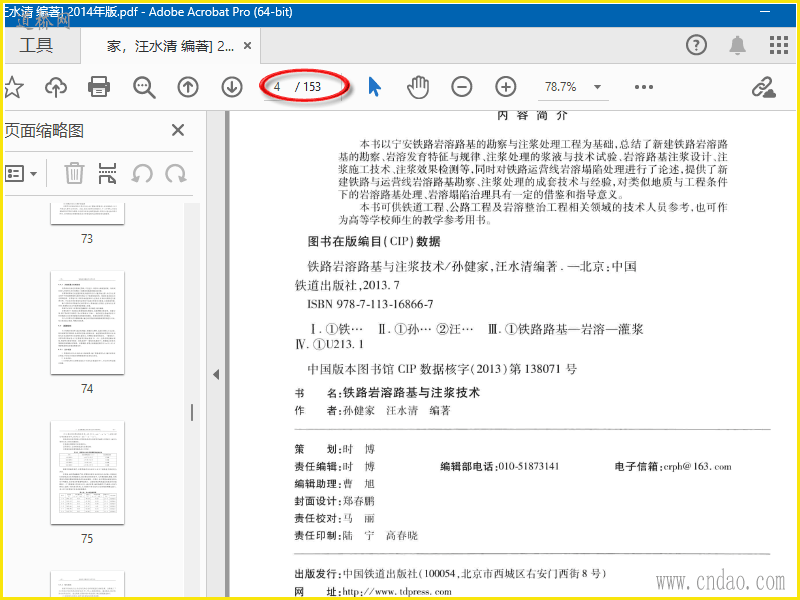
Task: Zoom in with plus button
Action: pos(506,87)
